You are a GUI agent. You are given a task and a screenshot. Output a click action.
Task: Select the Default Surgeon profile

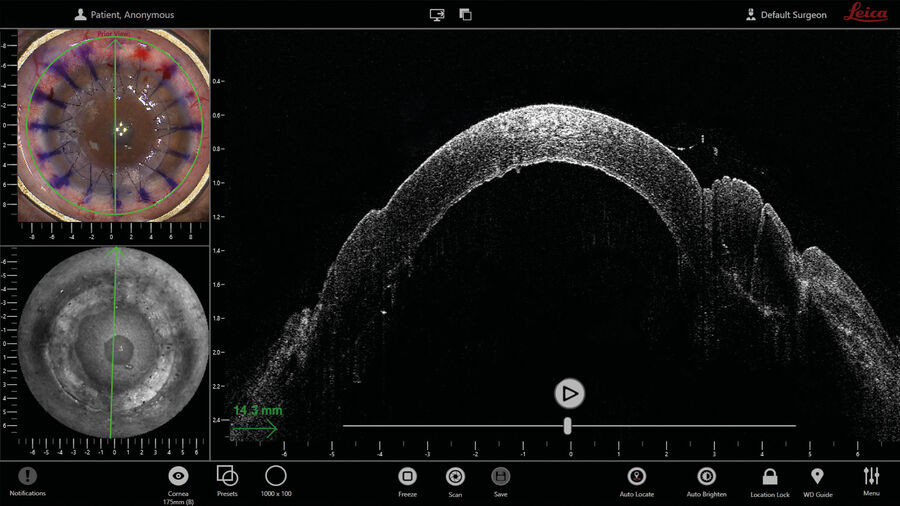click(x=786, y=15)
